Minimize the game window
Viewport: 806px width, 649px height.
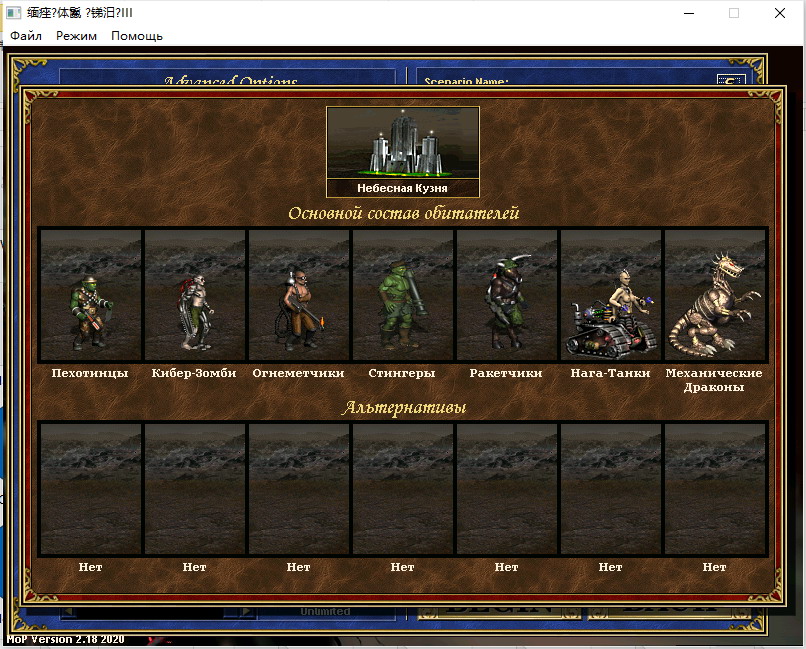689,13
